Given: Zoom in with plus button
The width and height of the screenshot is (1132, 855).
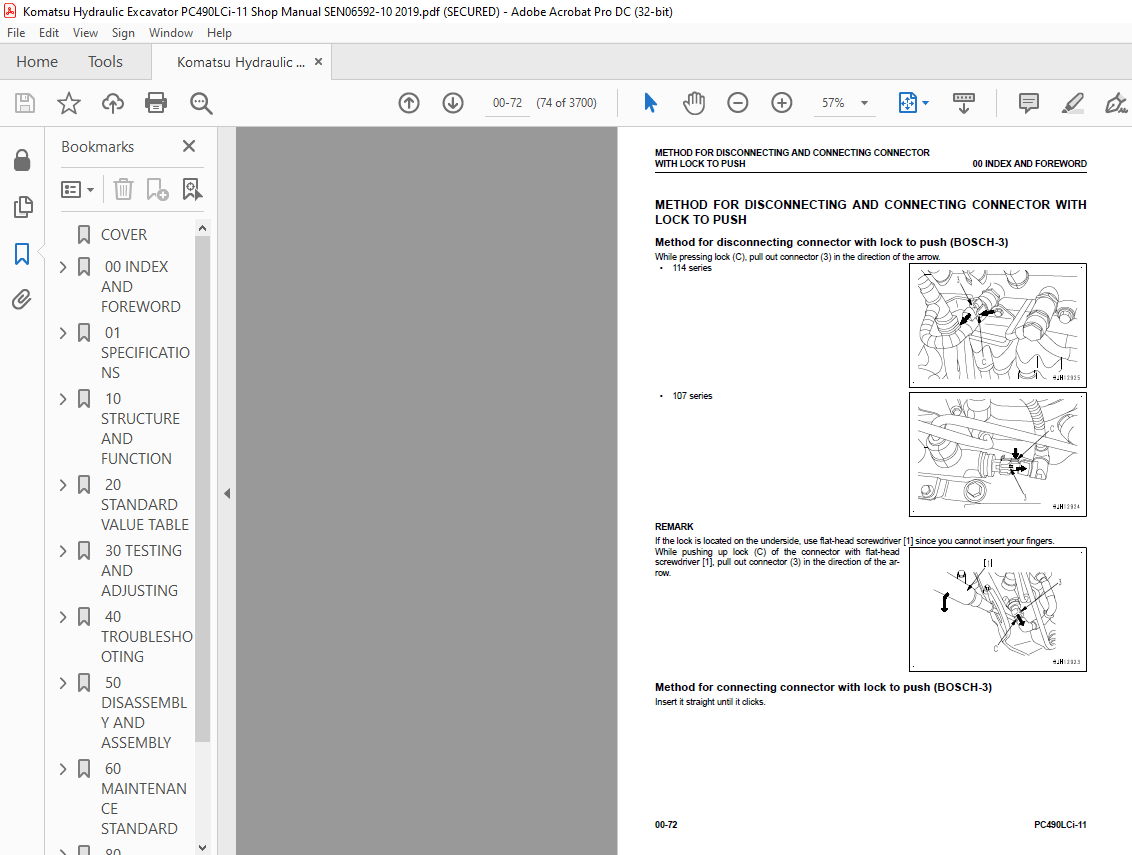Looking at the screenshot, I should (x=781, y=103).
